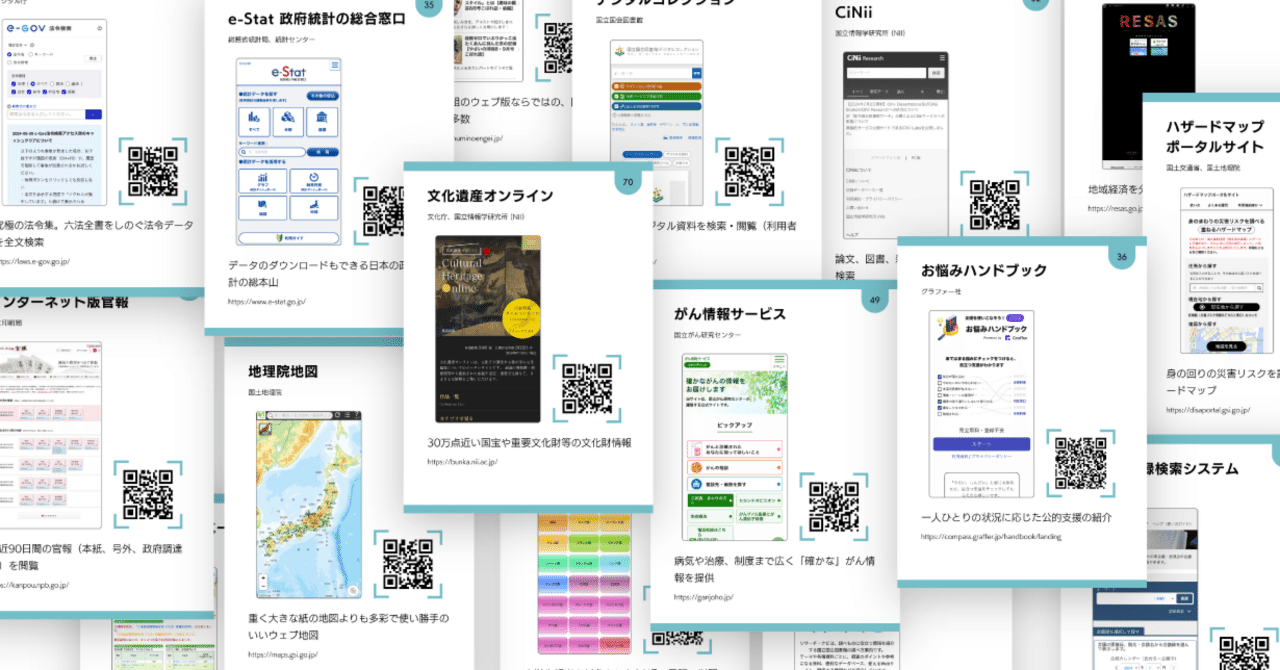Click the settings gear in e-Gov preview
The width and height of the screenshot is (1280, 670).
pyautogui.click(x=99, y=28)
